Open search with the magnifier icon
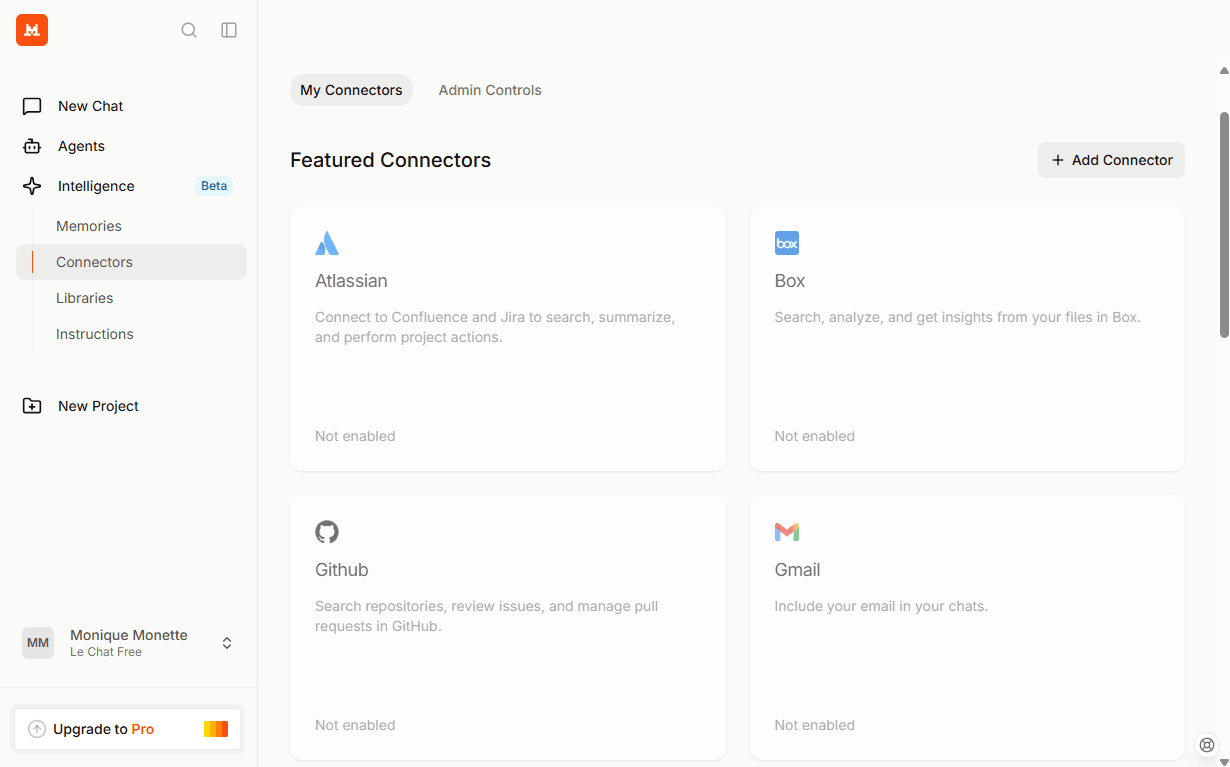The height and width of the screenshot is (767, 1230). pos(189,30)
